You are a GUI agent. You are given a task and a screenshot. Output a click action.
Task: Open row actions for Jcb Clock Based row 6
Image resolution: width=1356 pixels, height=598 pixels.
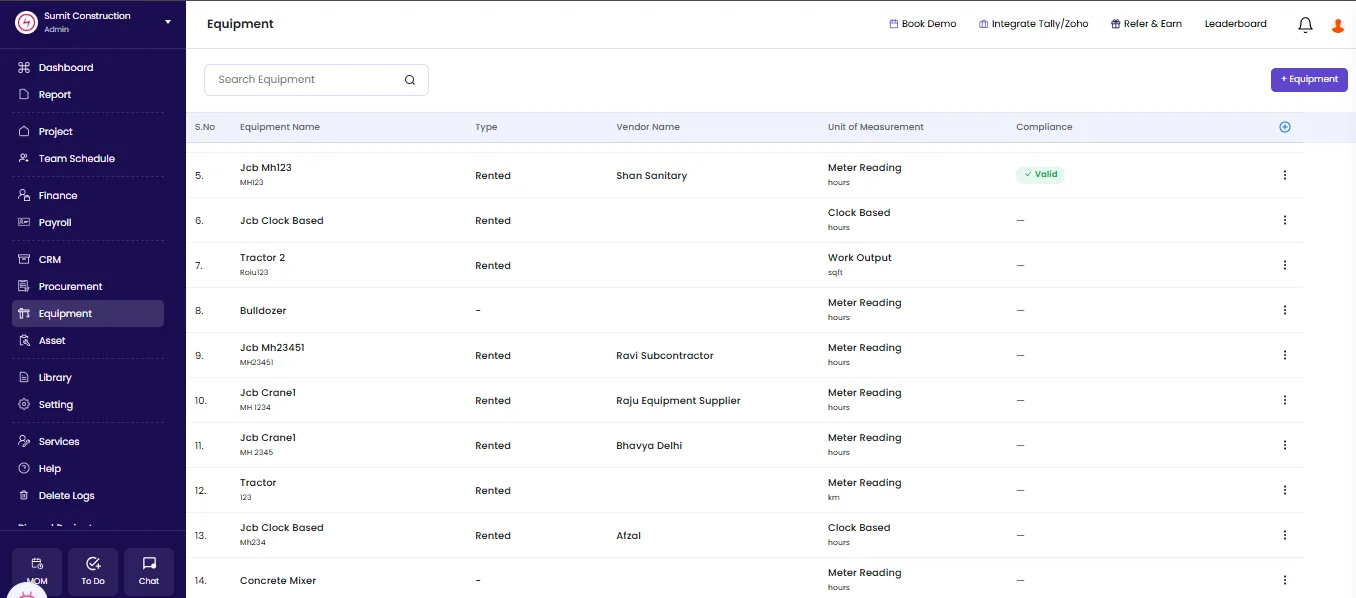pyautogui.click(x=1285, y=220)
